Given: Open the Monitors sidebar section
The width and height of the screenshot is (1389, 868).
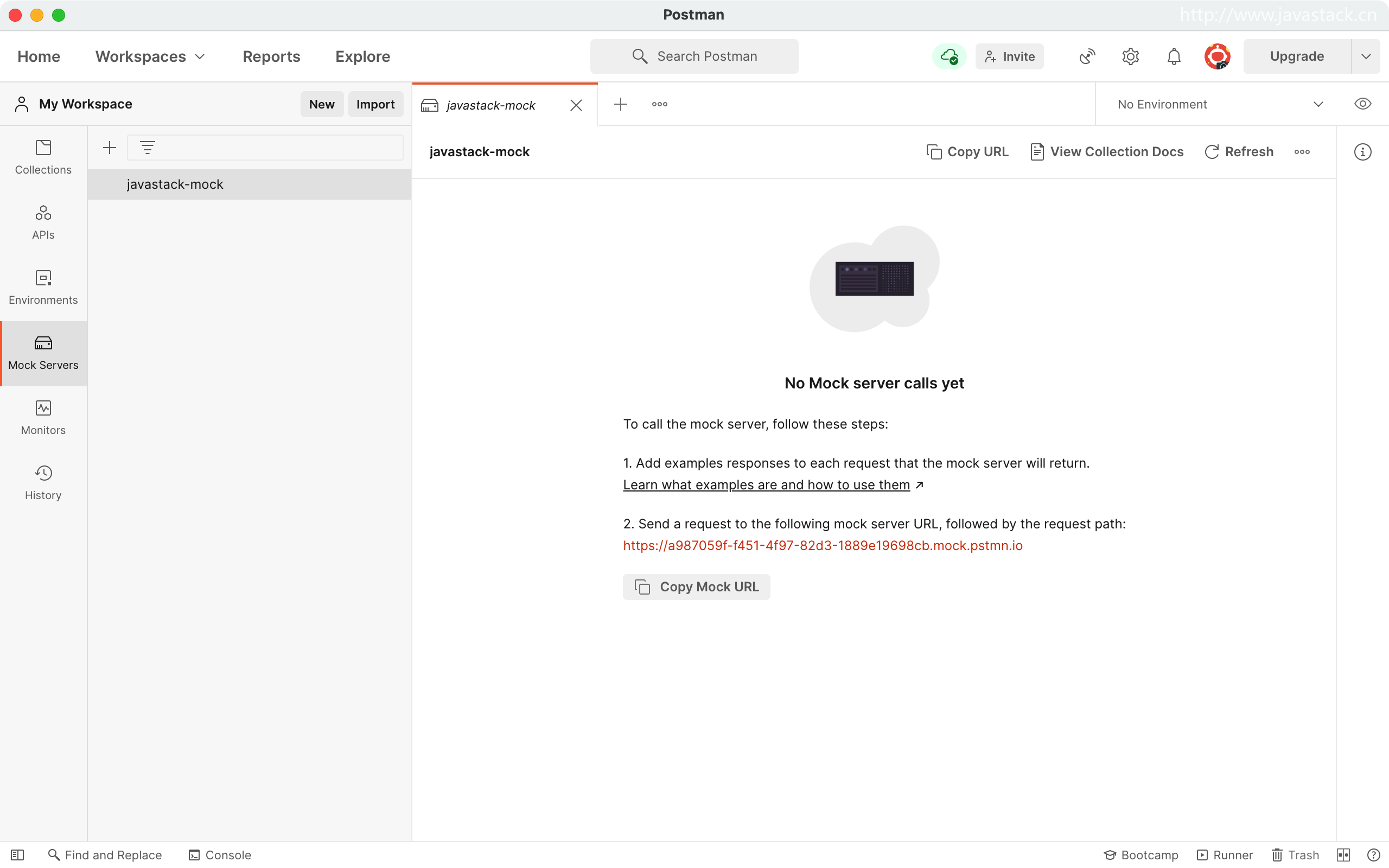Looking at the screenshot, I should 43,417.
